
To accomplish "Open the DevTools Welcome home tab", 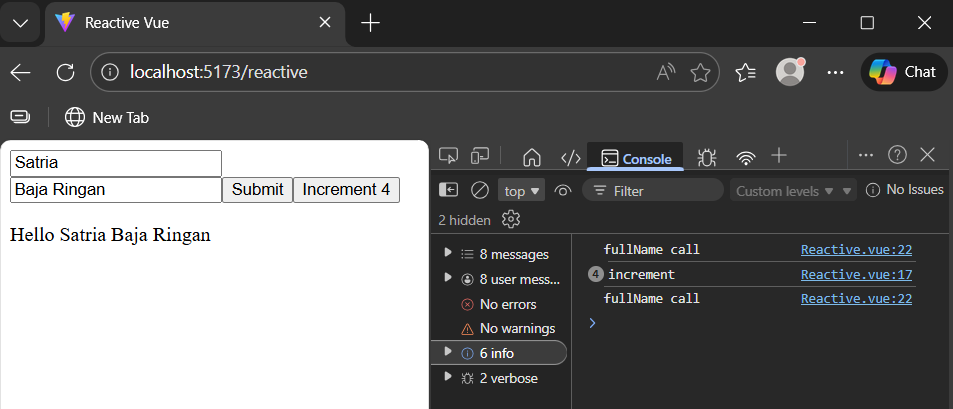I will [532, 157].
